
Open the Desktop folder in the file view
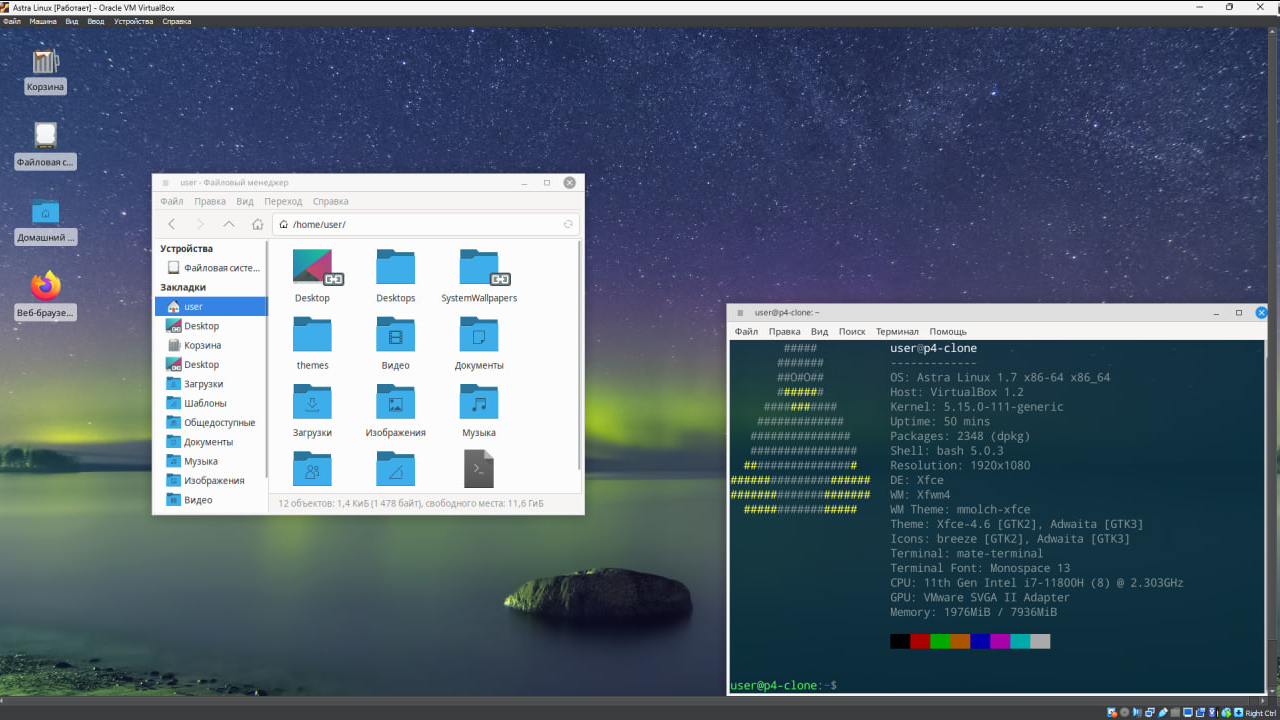click(x=312, y=275)
